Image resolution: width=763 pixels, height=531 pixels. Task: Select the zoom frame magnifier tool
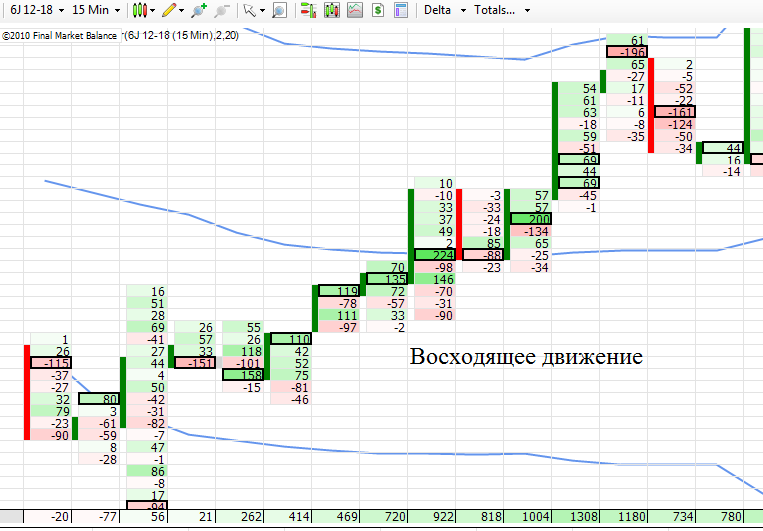pos(279,10)
